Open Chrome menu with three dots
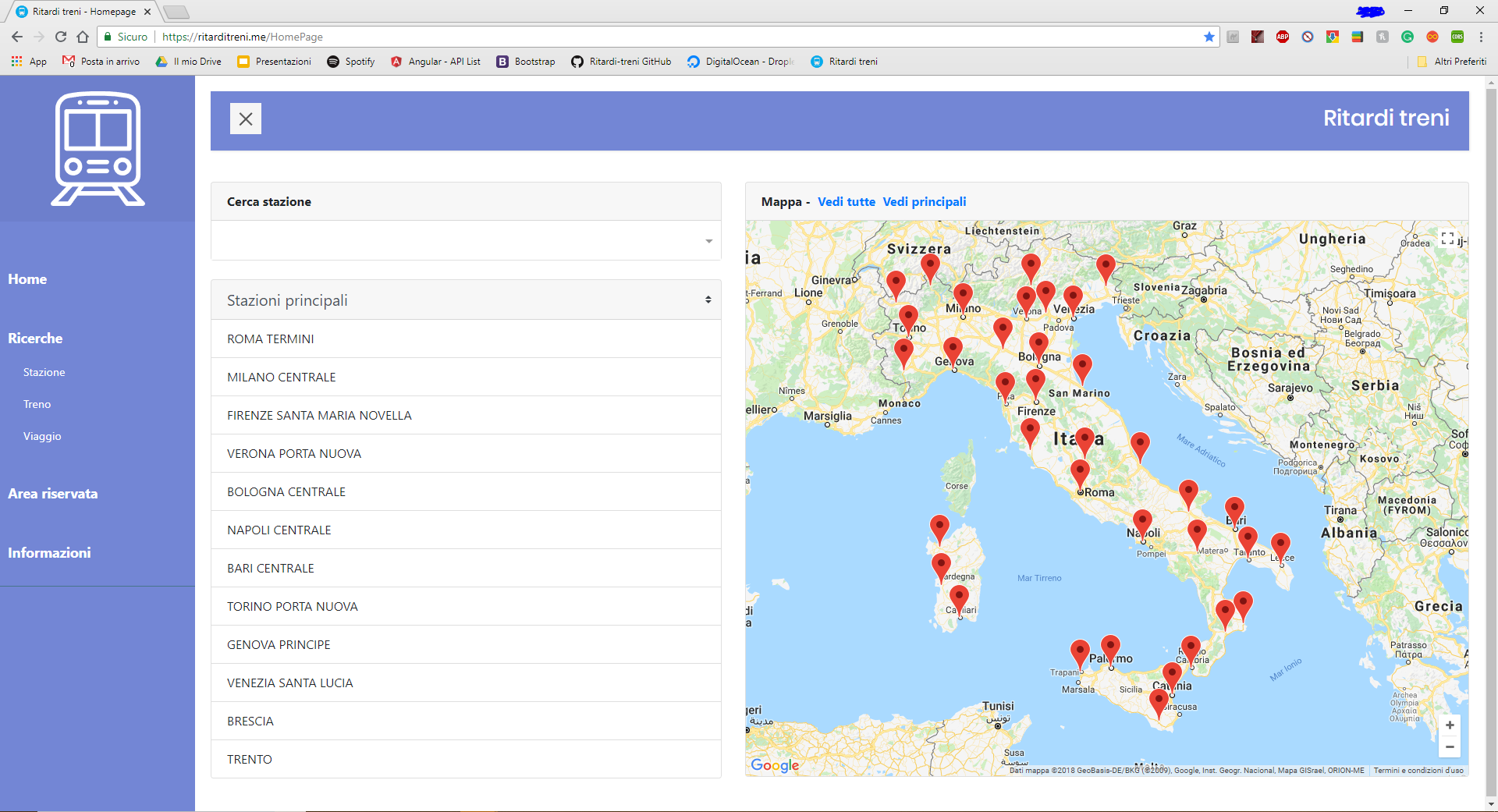This screenshot has height=812, width=1498. tap(1481, 37)
